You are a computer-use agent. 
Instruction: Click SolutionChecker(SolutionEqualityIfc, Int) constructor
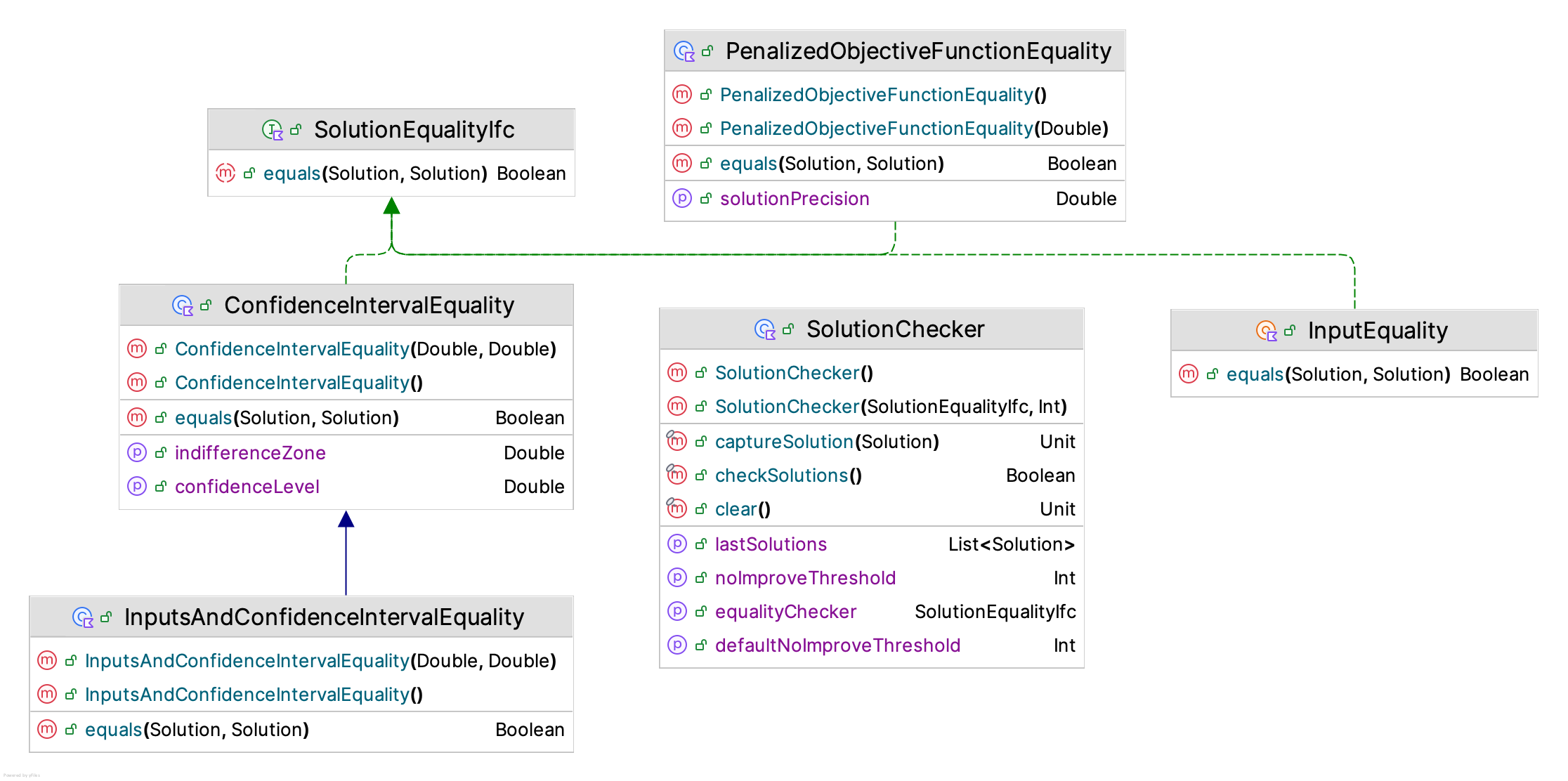click(891, 407)
